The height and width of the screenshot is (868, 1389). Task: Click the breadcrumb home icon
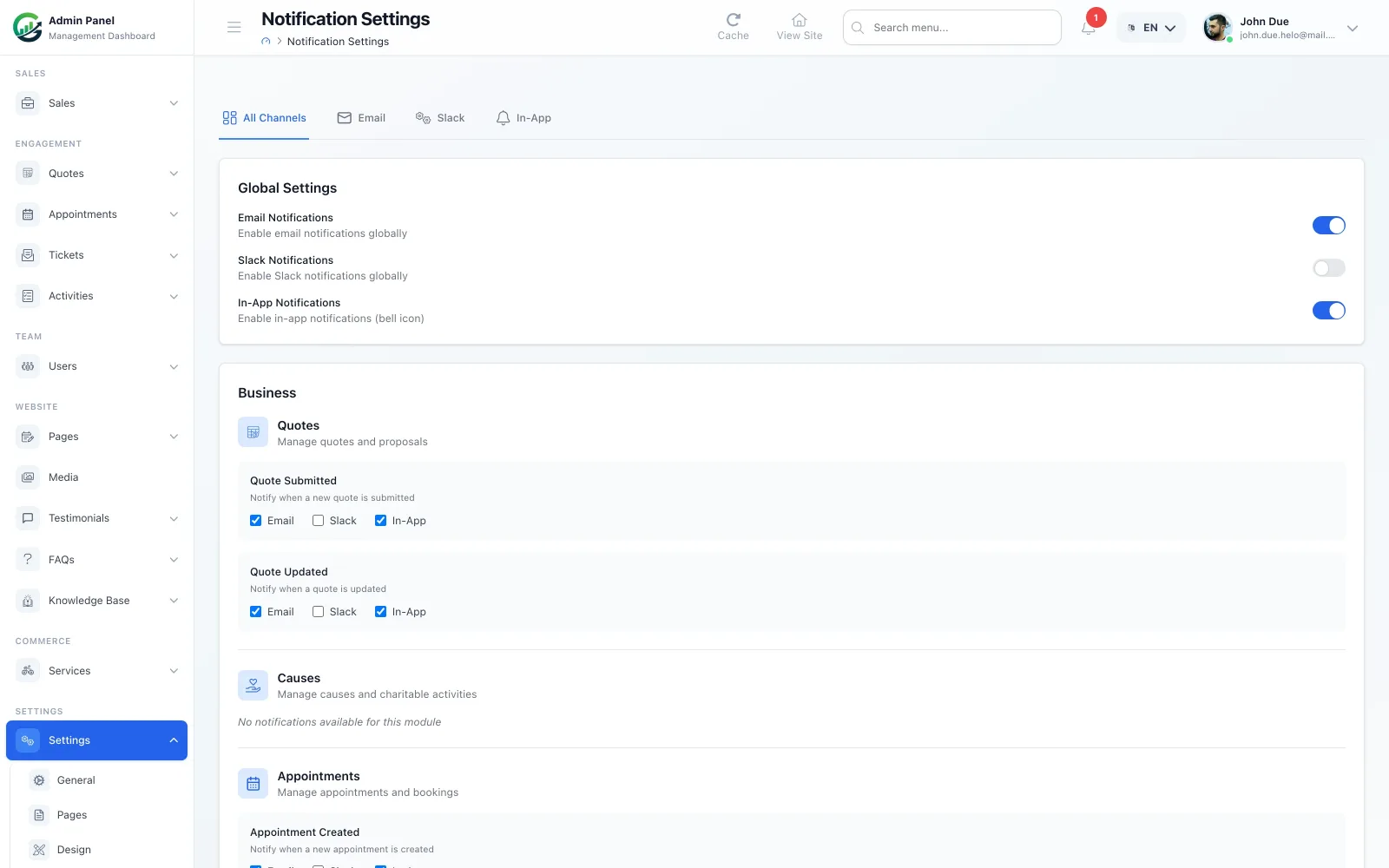coord(267,42)
